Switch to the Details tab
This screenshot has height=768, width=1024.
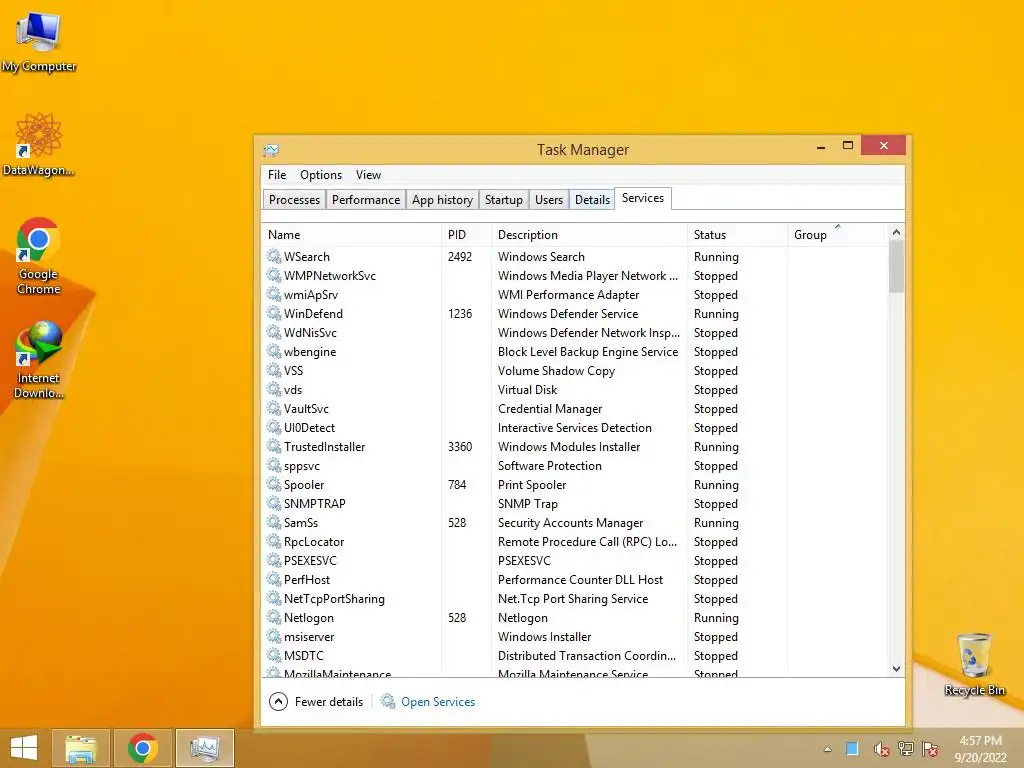point(592,200)
